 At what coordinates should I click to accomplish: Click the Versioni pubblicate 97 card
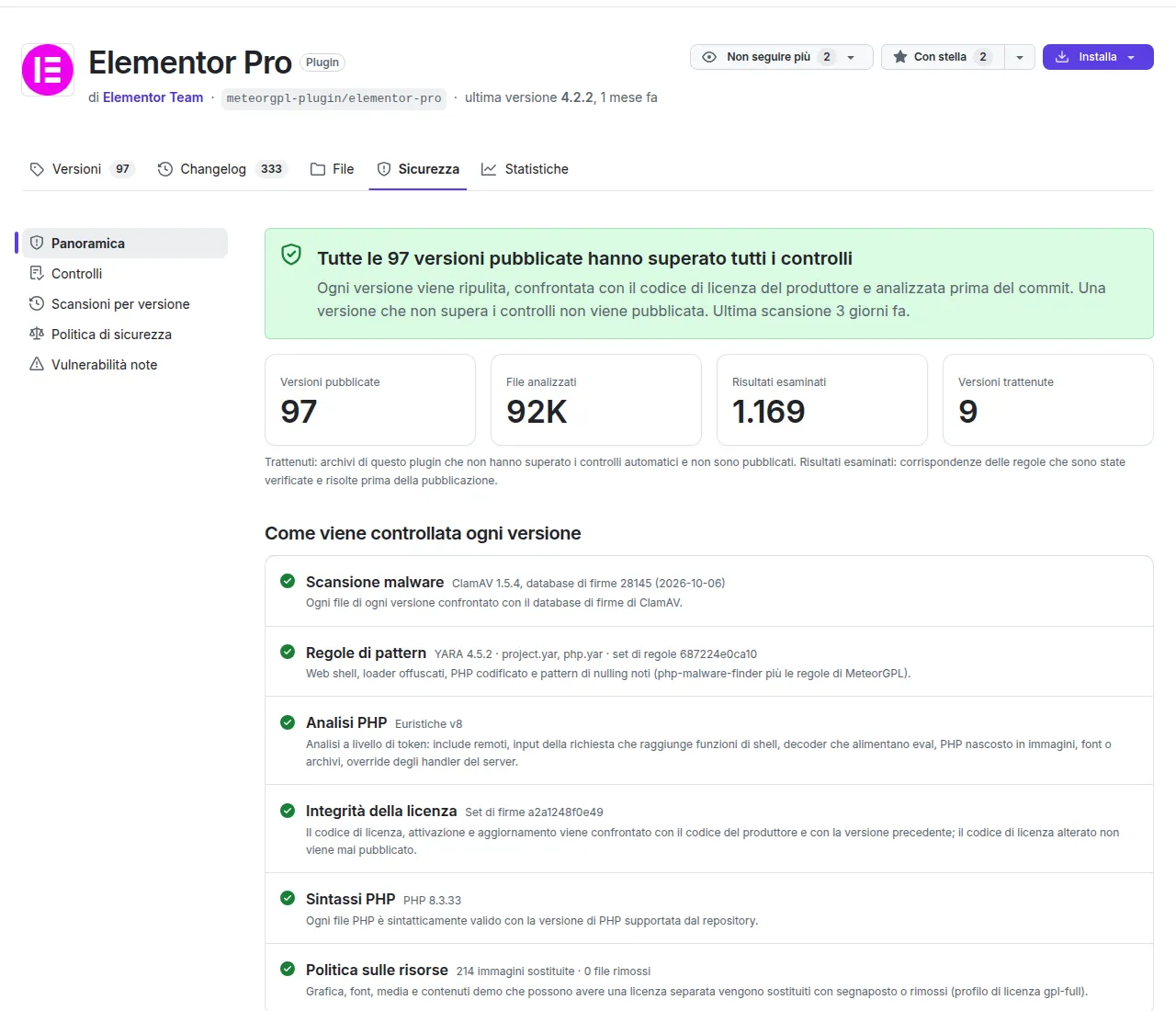coord(370,400)
